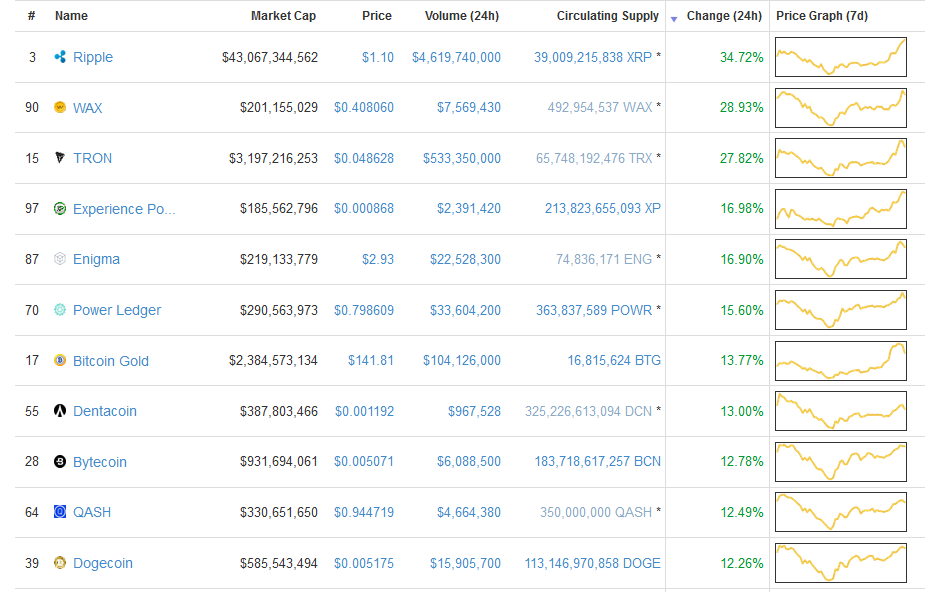Screen dimensions: 926x592
Task: Click the QASH coin logo icon
Action: tap(60, 512)
